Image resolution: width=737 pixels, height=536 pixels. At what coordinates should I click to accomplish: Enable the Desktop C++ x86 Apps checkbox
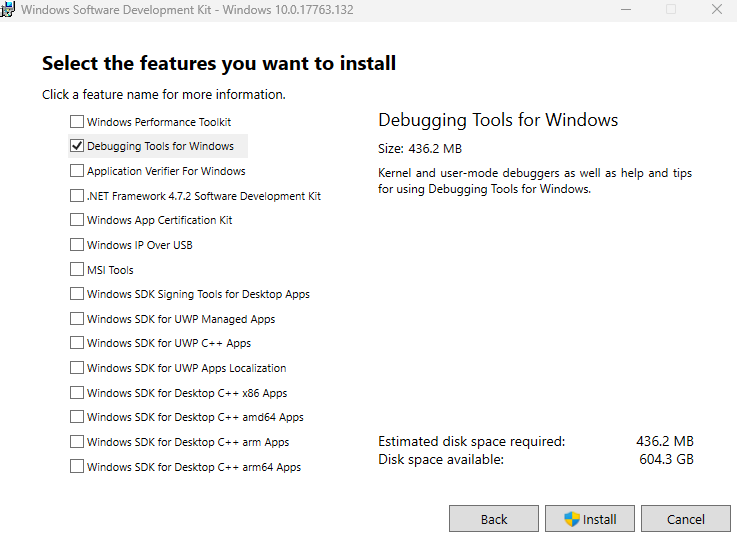tap(77, 392)
